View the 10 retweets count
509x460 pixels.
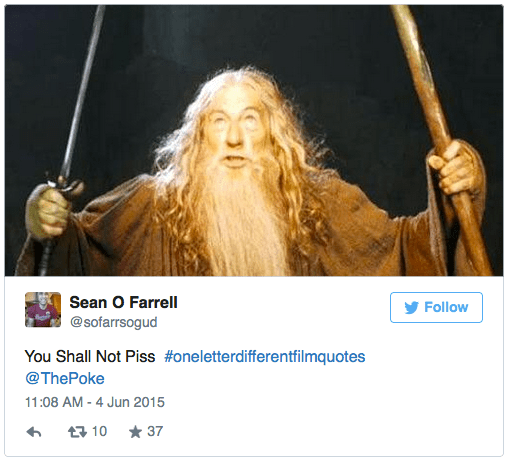(x=99, y=432)
